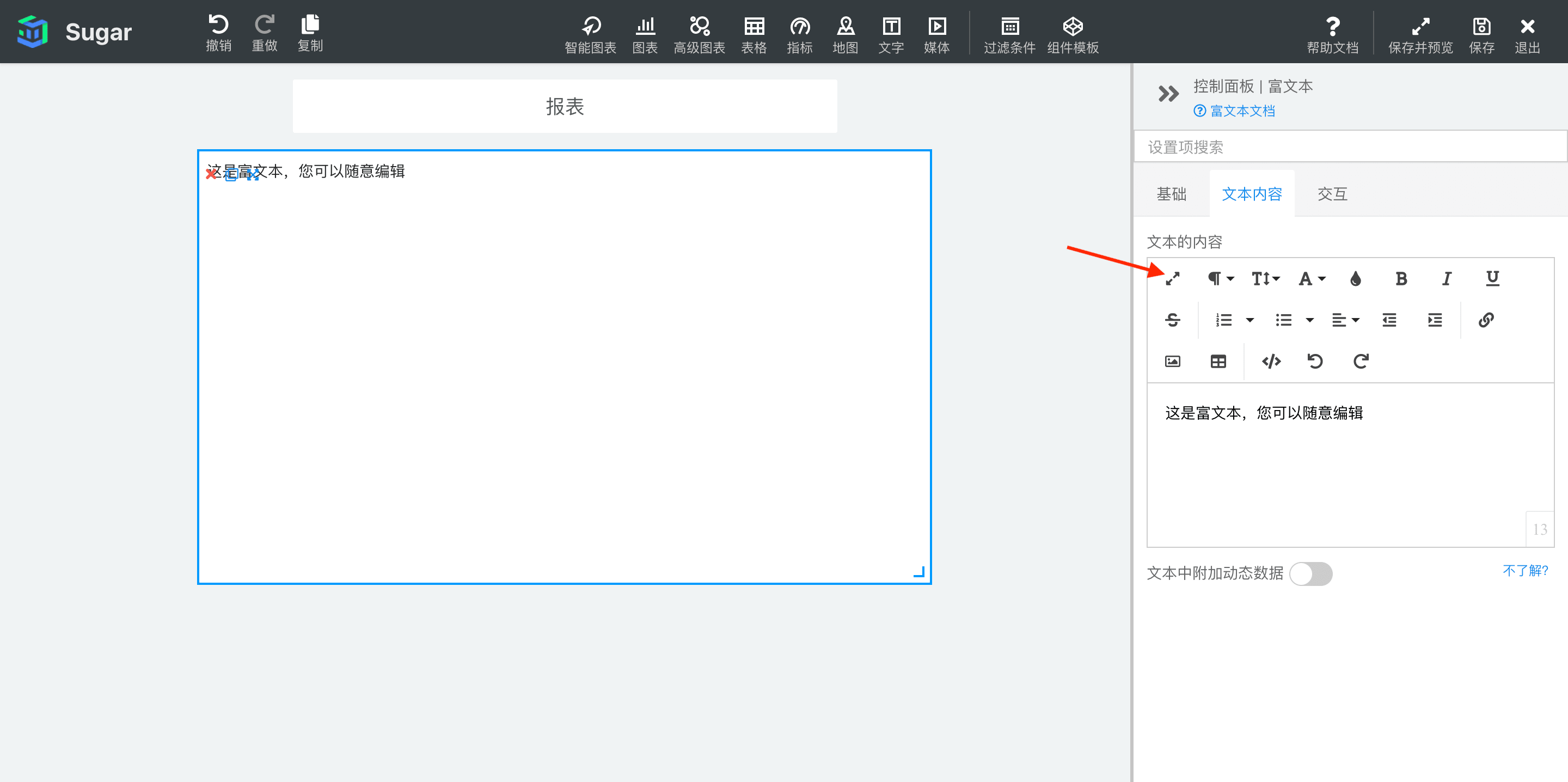Open 过滤条件 filter conditions

click(x=1009, y=35)
